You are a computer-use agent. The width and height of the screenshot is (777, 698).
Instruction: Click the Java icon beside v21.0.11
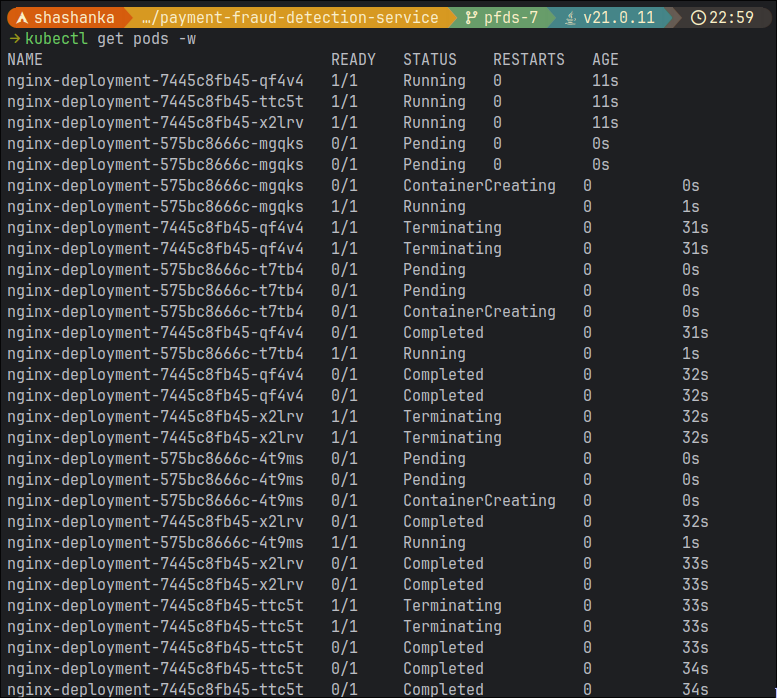click(x=571, y=18)
